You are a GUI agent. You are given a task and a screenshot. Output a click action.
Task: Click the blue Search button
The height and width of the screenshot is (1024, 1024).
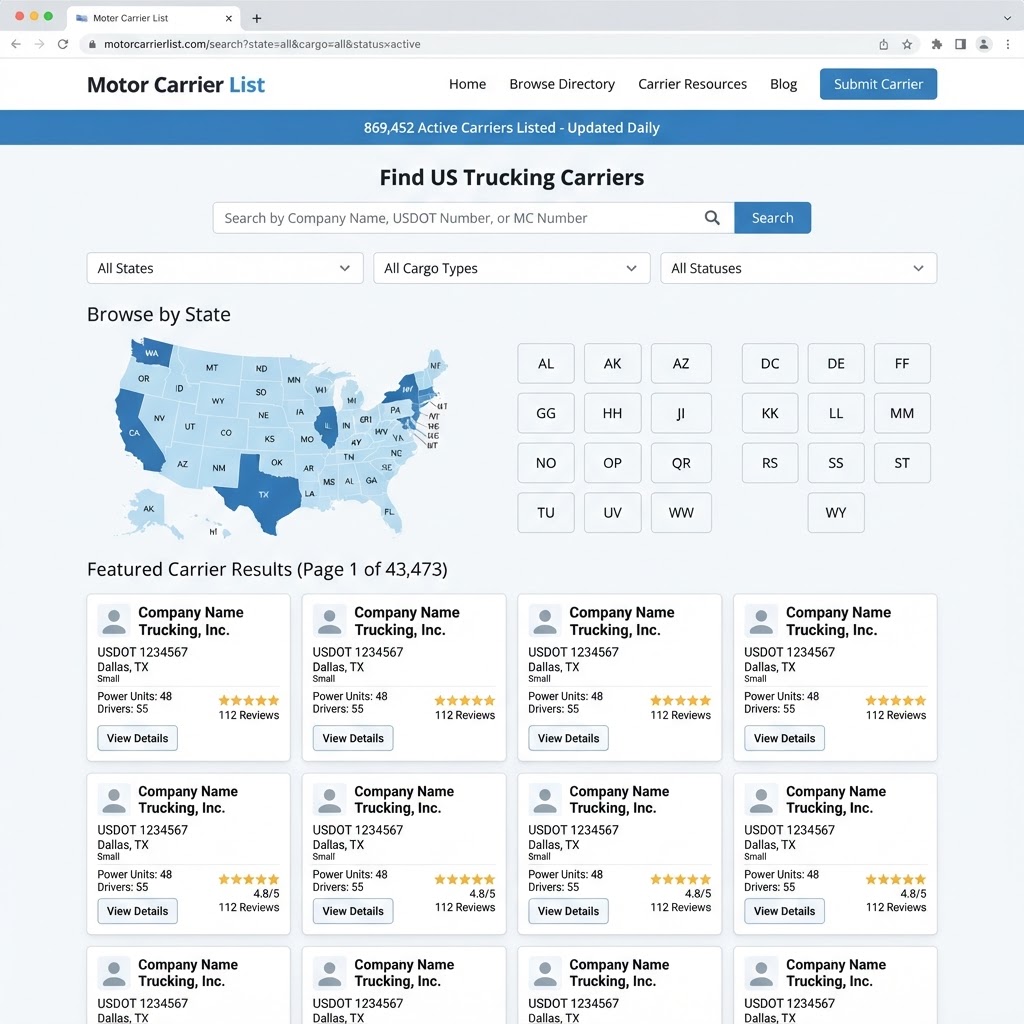click(773, 217)
